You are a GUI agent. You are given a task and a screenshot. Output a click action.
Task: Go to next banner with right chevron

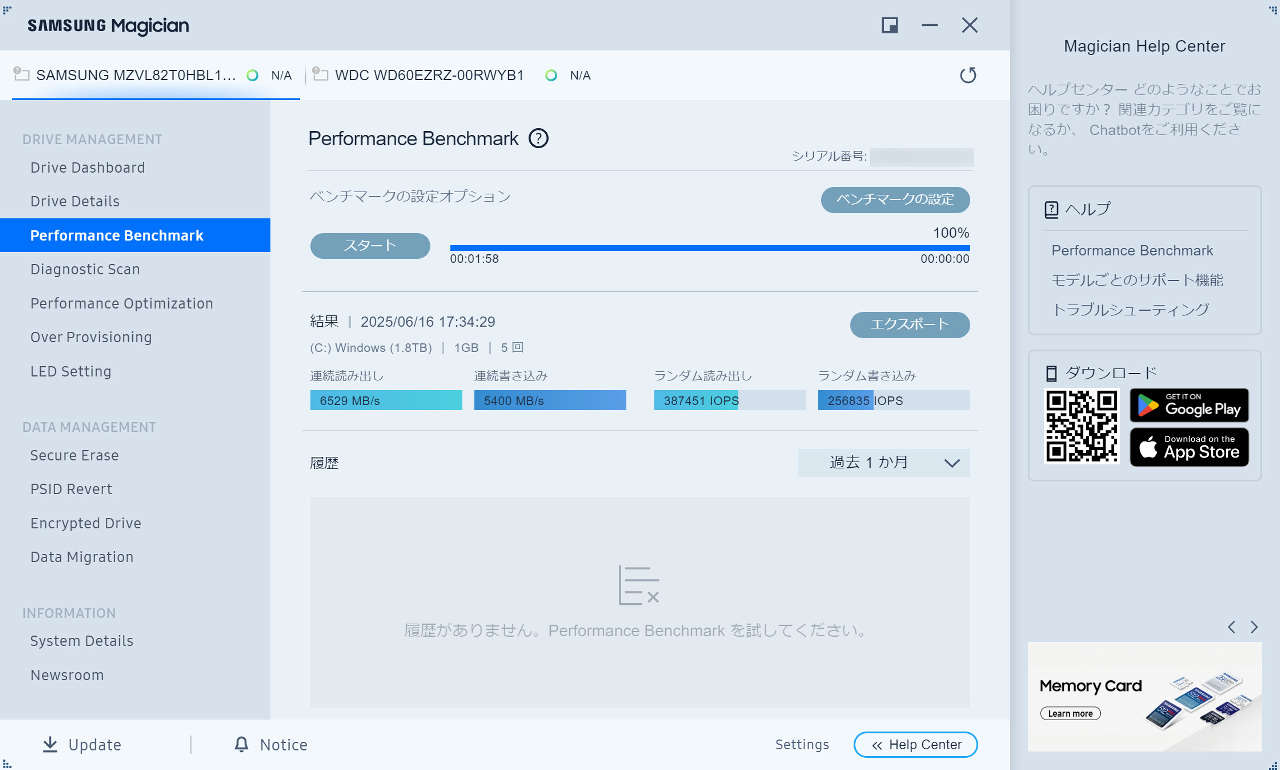[x=1254, y=627]
